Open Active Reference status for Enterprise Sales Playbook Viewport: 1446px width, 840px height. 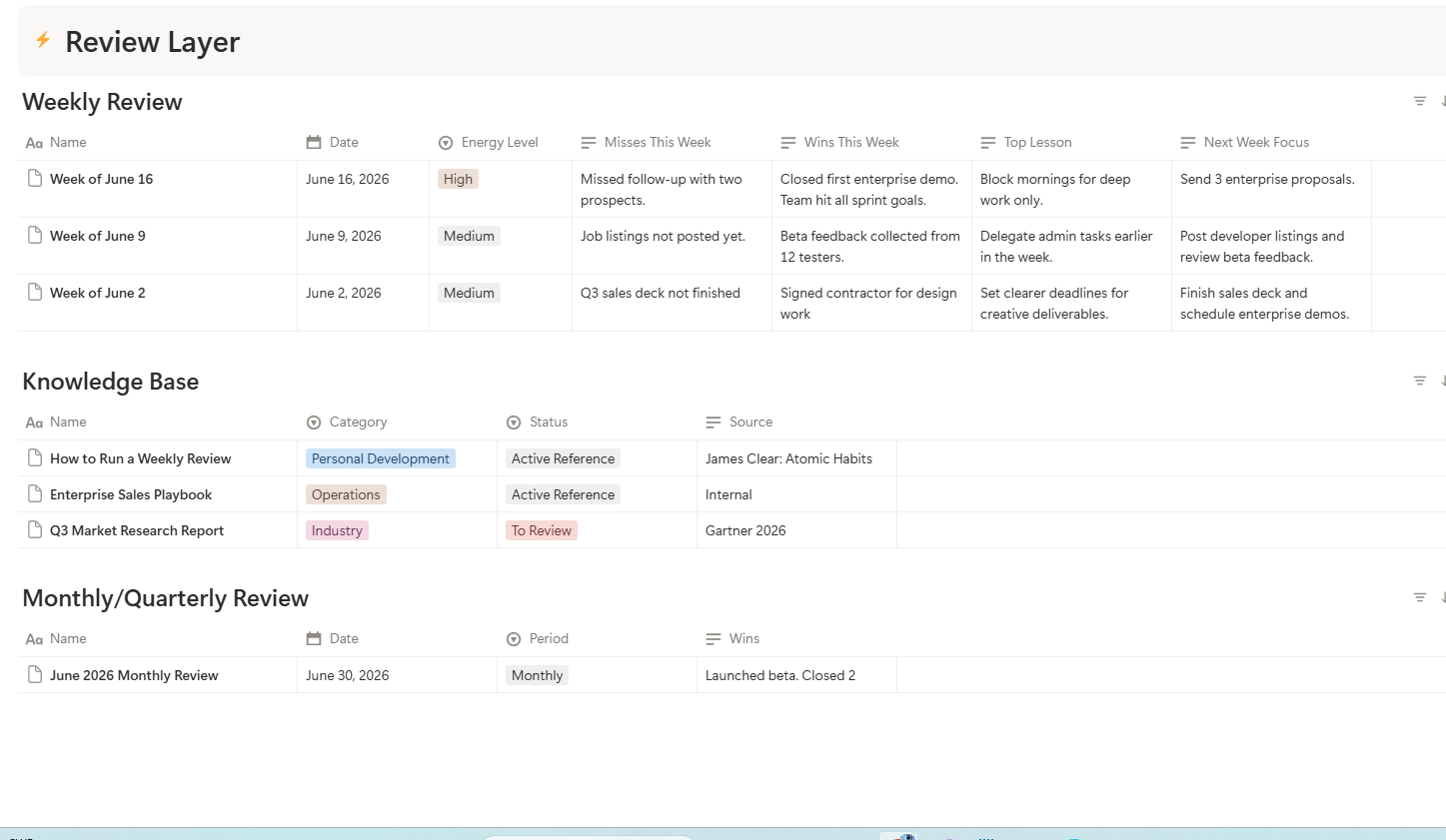click(x=563, y=494)
